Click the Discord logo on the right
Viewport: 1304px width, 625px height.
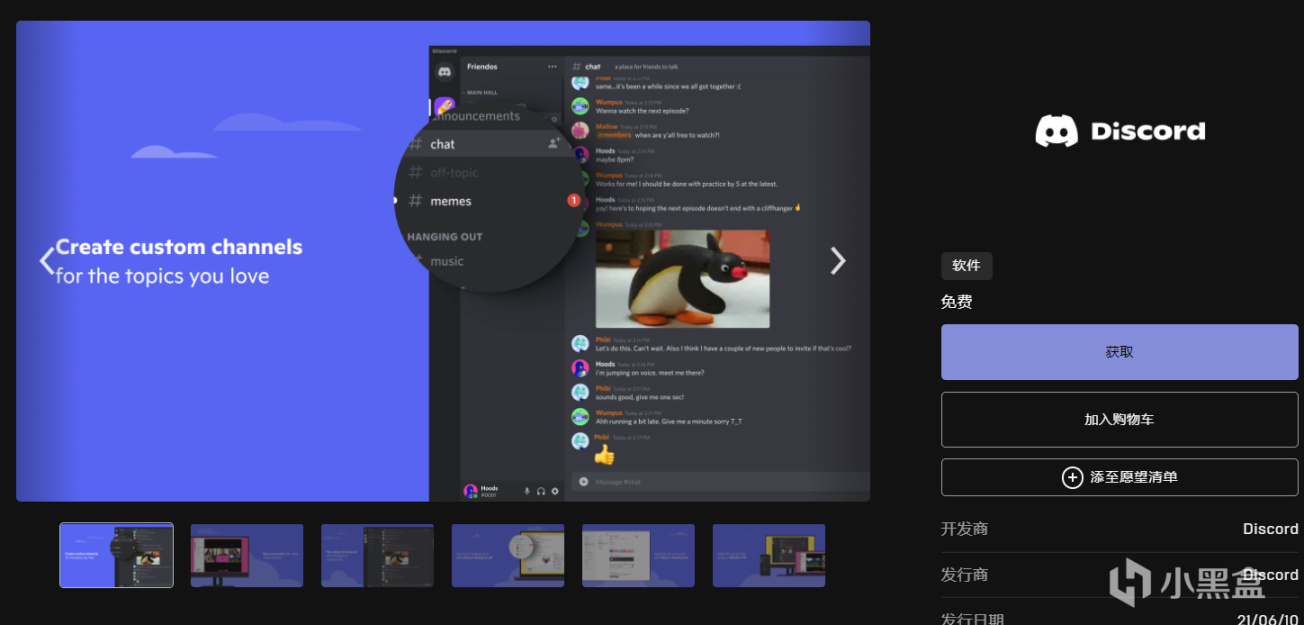point(1120,131)
